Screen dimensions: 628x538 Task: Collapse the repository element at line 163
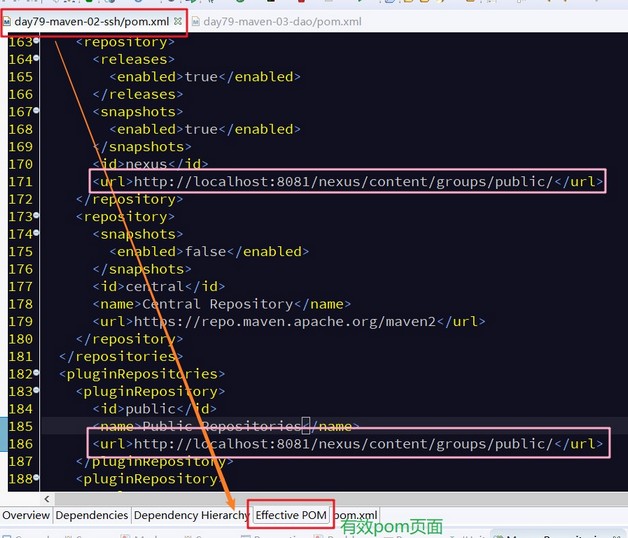pyautogui.click(x=36, y=40)
